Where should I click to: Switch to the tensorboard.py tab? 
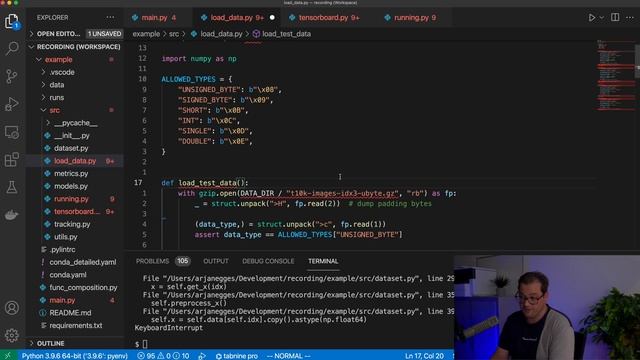(323, 18)
